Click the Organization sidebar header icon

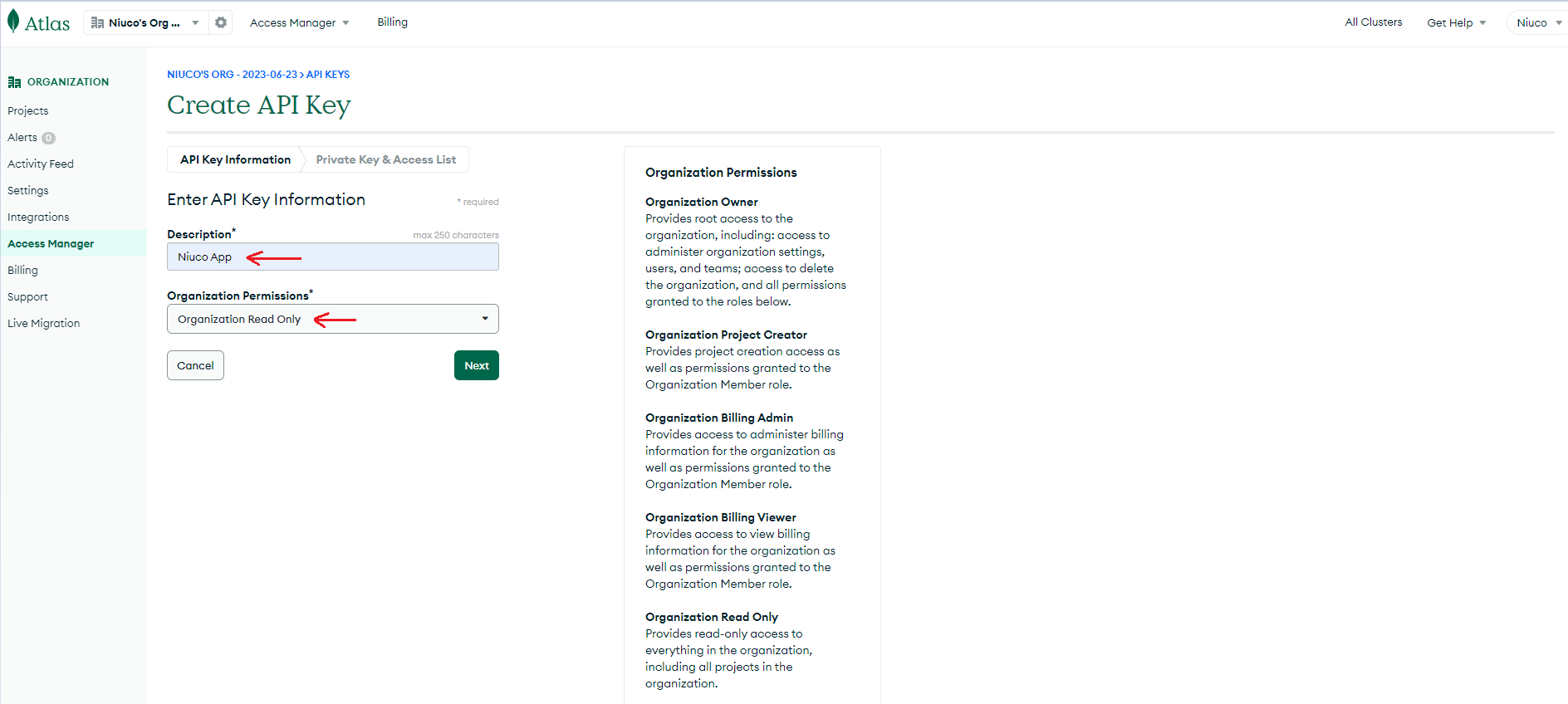coord(14,82)
